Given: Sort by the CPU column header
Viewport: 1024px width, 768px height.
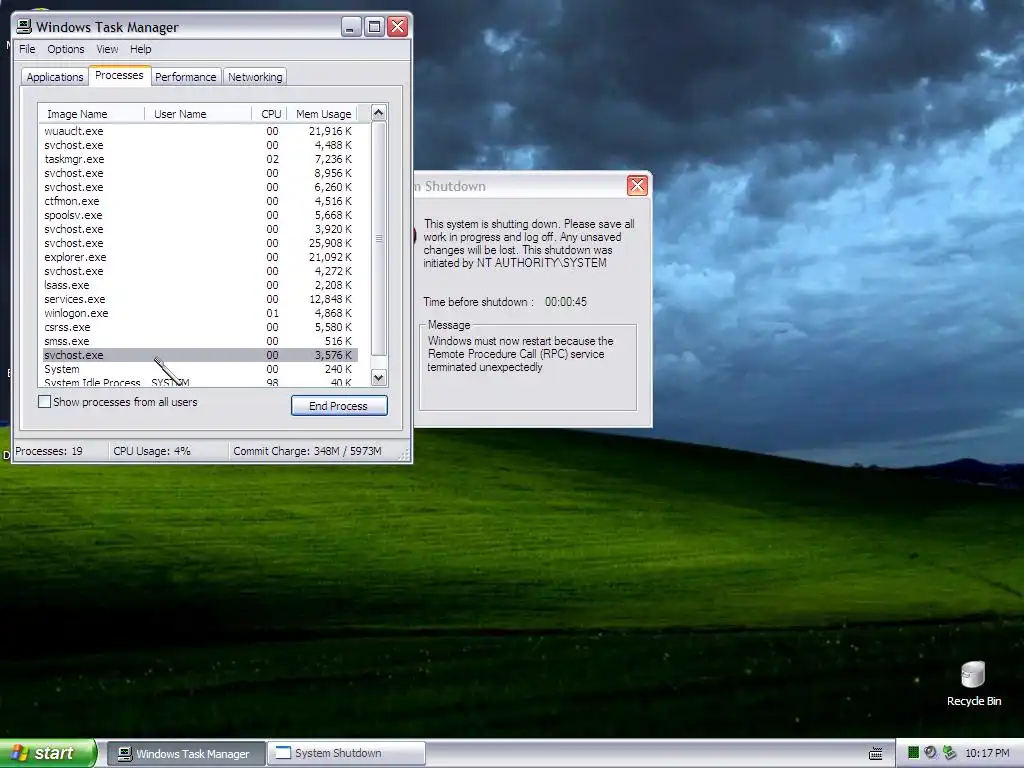Looking at the screenshot, I should tap(270, 114).
